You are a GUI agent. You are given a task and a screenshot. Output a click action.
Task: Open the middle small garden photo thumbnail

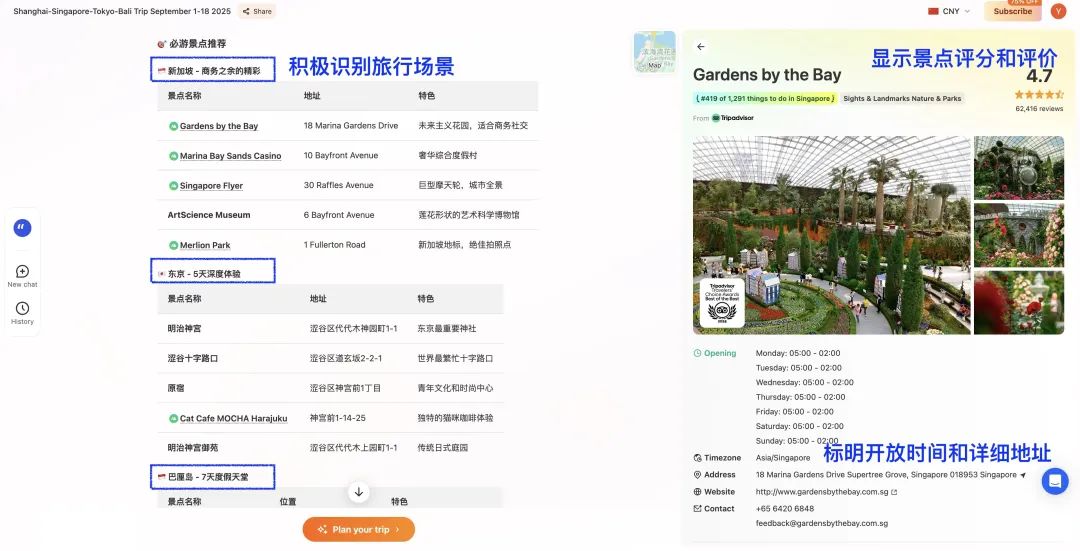point(1019,235)
